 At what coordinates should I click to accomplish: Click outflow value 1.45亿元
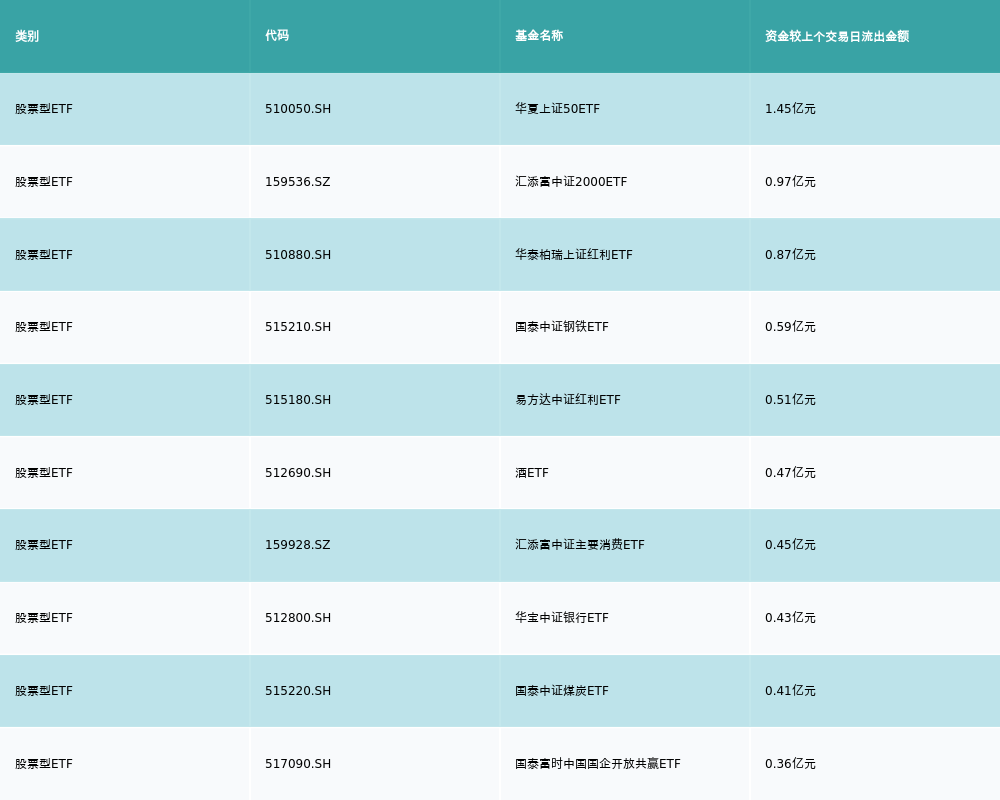(x=790, y=109)
